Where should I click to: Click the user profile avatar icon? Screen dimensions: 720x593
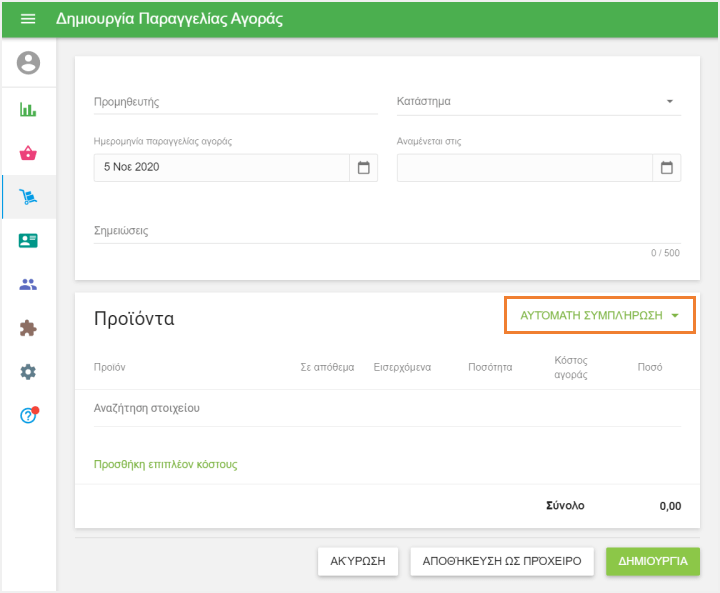(28, 63)
